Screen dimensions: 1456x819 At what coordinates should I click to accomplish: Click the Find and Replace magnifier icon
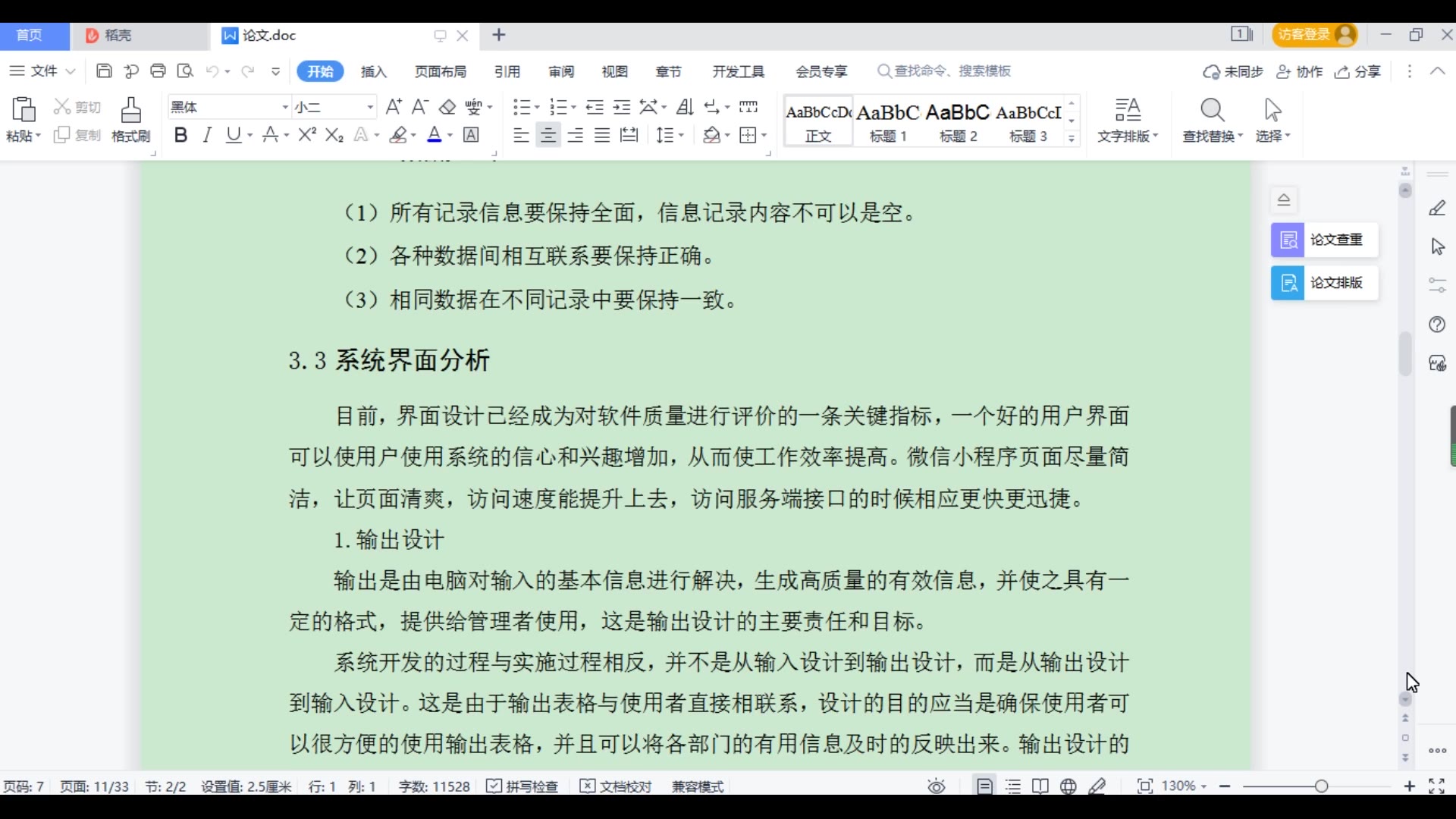[1212, 111]
